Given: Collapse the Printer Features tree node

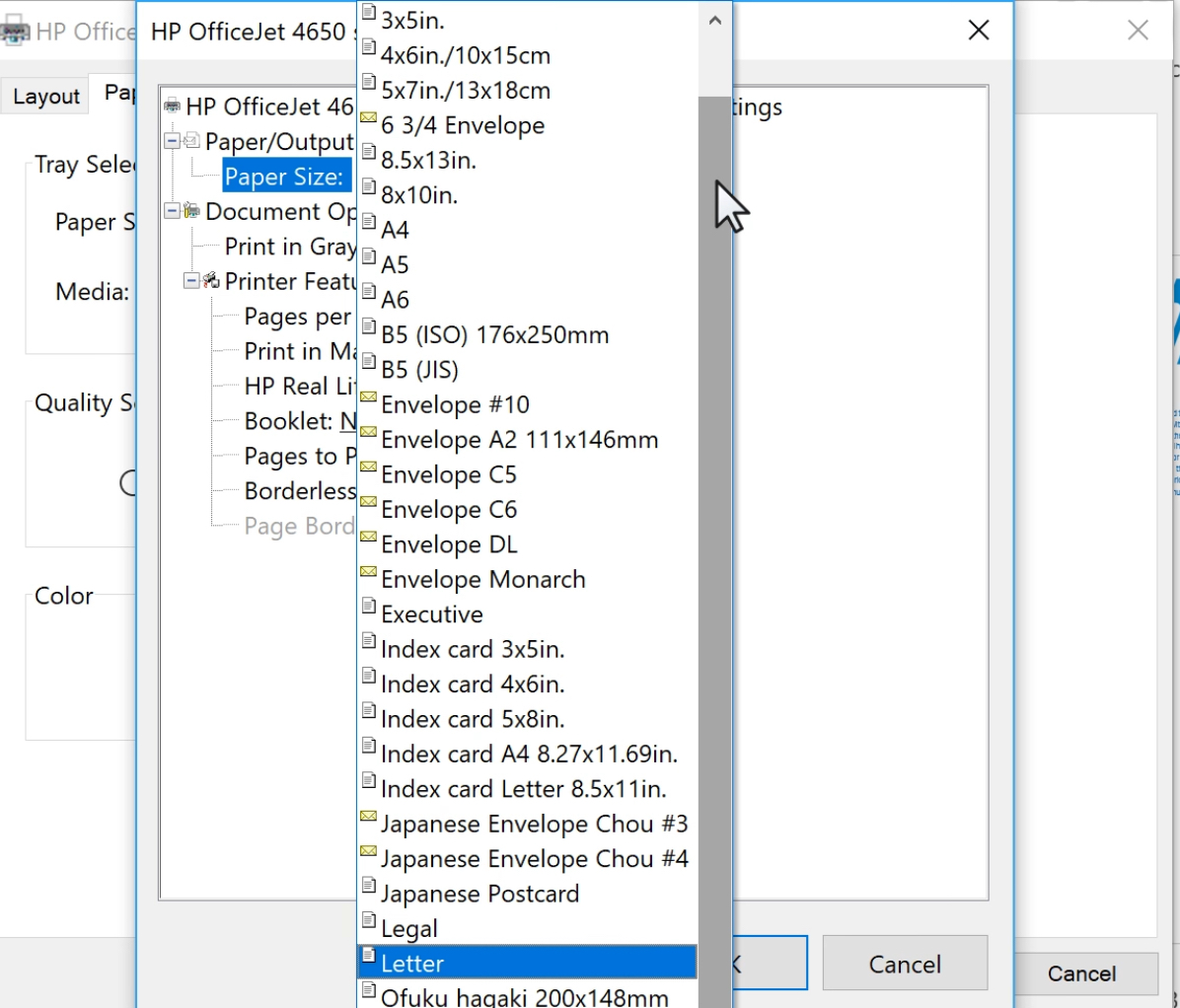Looking at the screenshot, I should coord(192,280).
